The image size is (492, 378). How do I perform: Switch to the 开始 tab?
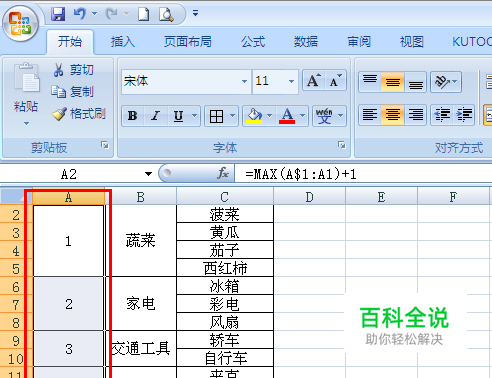[x=70, y=42]
